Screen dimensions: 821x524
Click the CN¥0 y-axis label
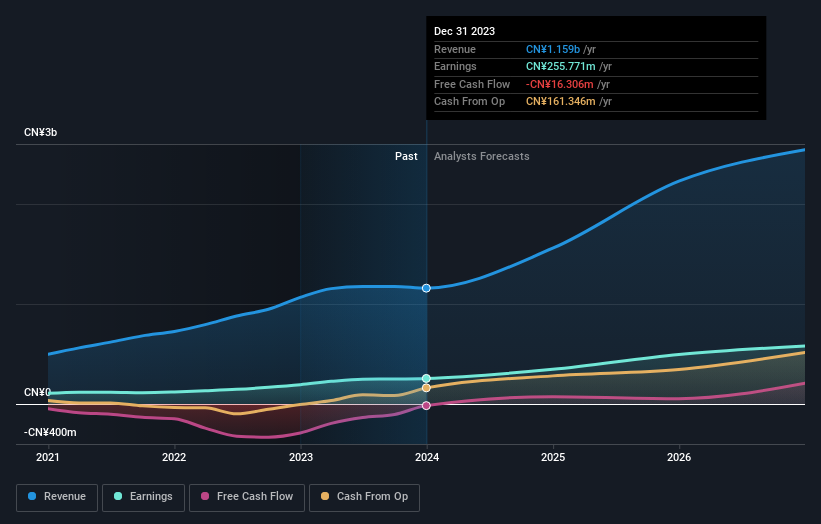click(x=37, y=392)
